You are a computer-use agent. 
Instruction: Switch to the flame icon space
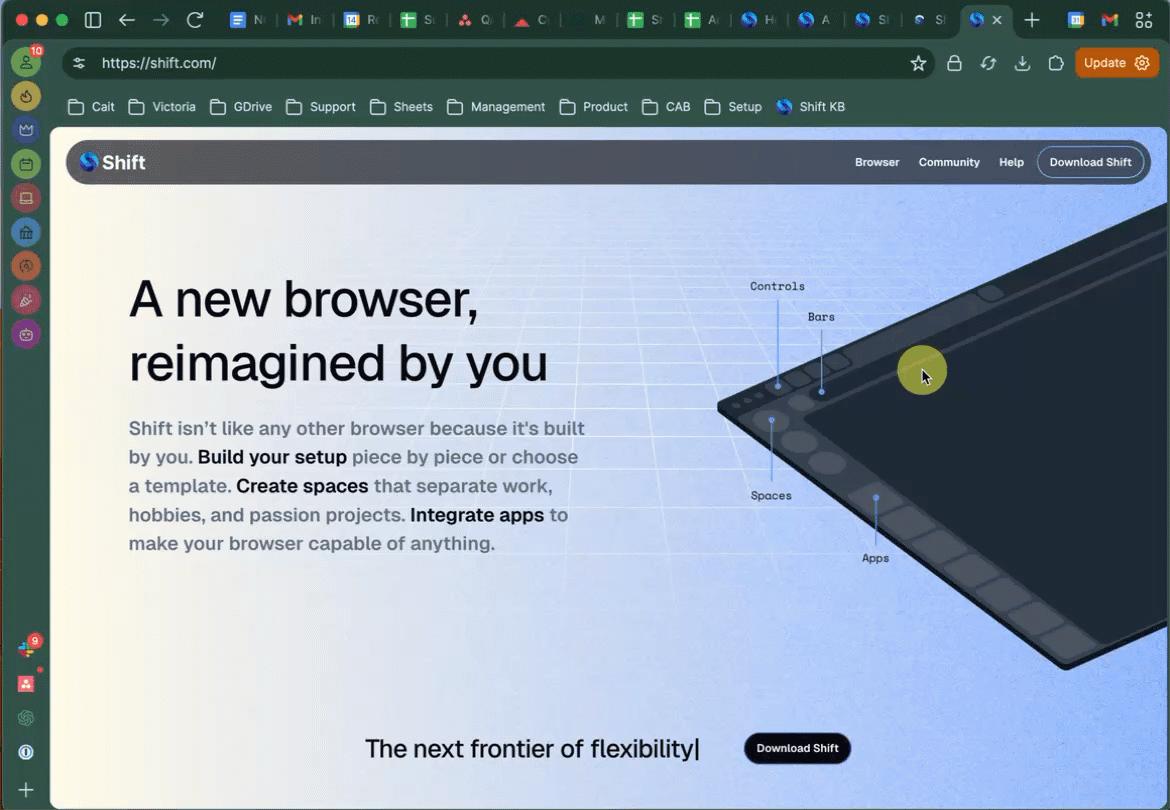[26, 96]
